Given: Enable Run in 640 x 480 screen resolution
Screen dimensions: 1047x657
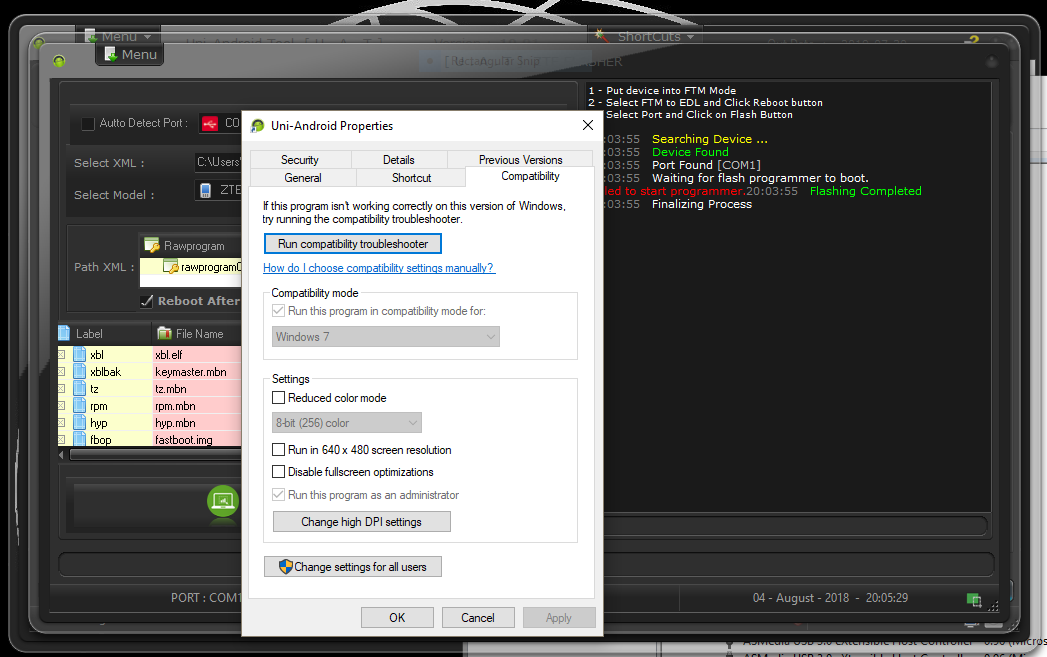Looking at the screenshot, I should (x=278, y=450).
